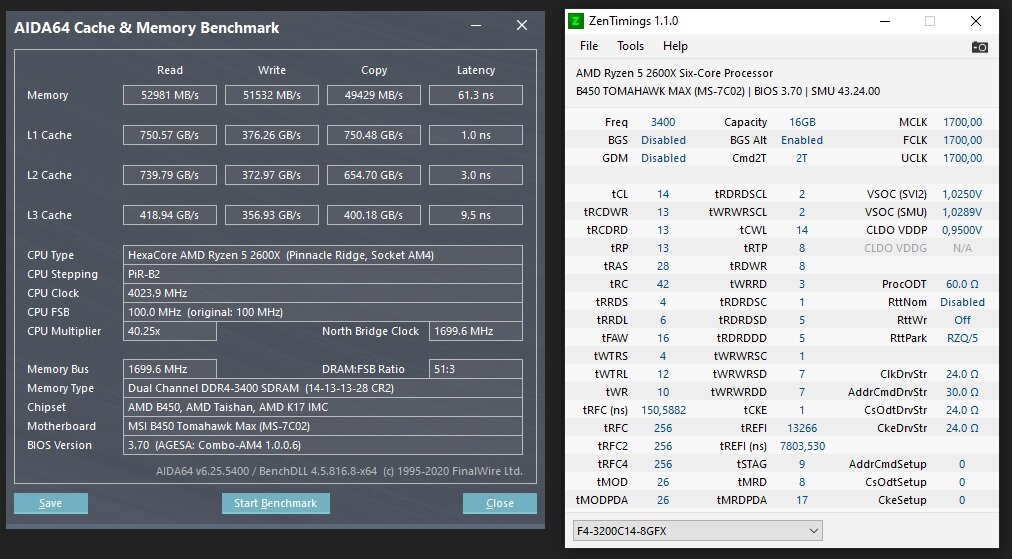Click Memory Type Dual Channel DDR4-3400 field
The image size is (1012, 559).
pyautogui.click(x=323, y=388)
